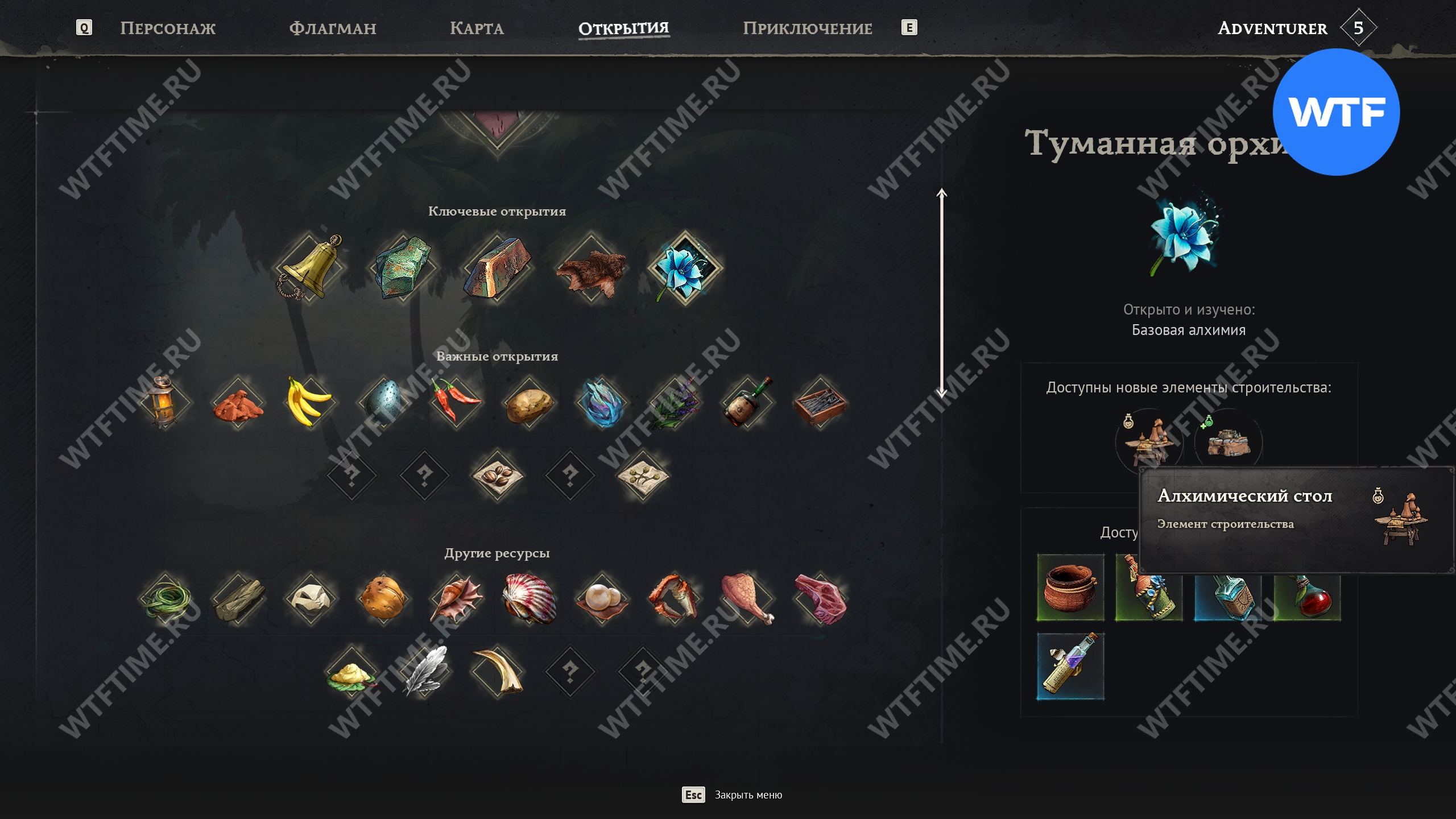Viewport: 1456px width, 819px height.
Task: Click the E next-tab key button
Action: (909, 27)
